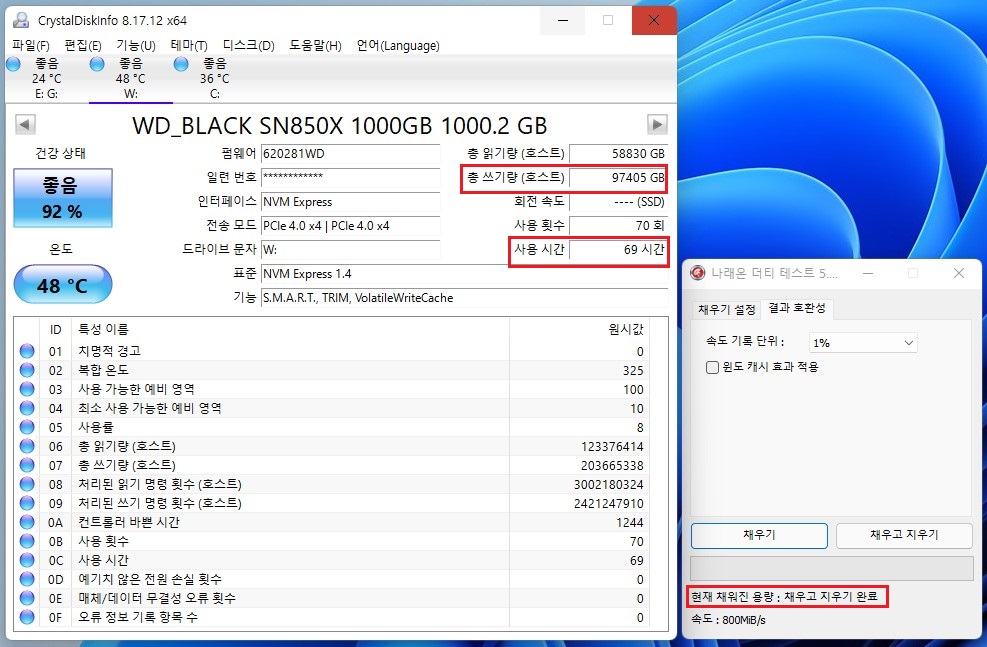Click the 특성 이름 column header

[x=103, y=329]
